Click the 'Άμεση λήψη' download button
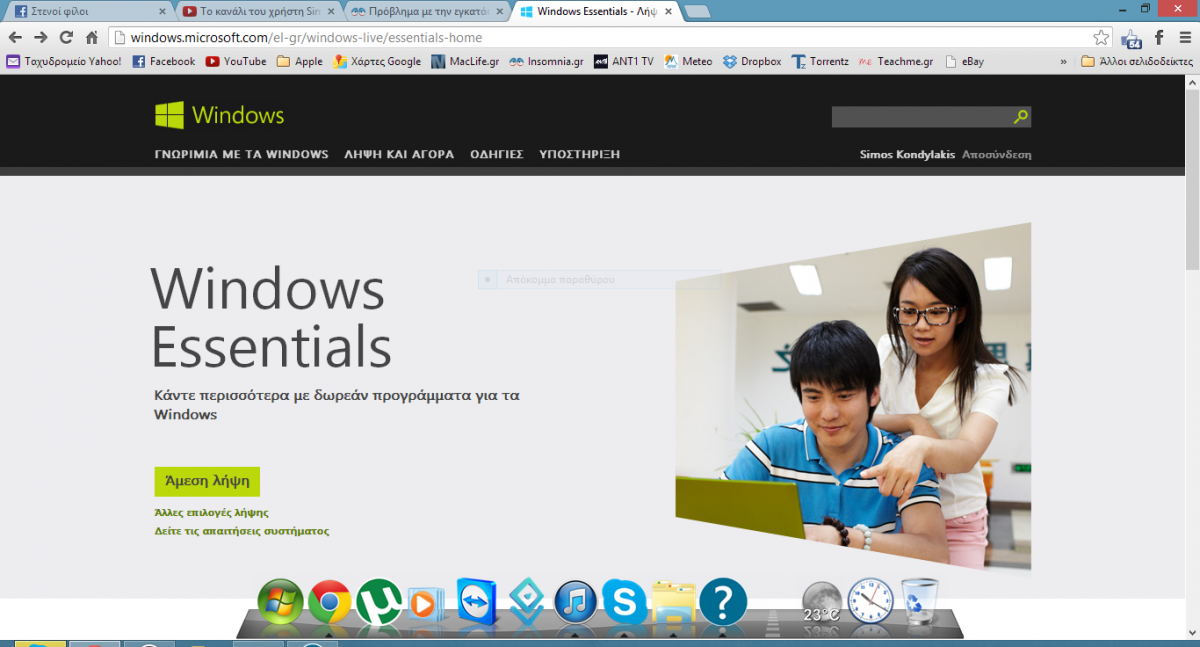This screenshot has width=1200, height=647. coord(207,480)
